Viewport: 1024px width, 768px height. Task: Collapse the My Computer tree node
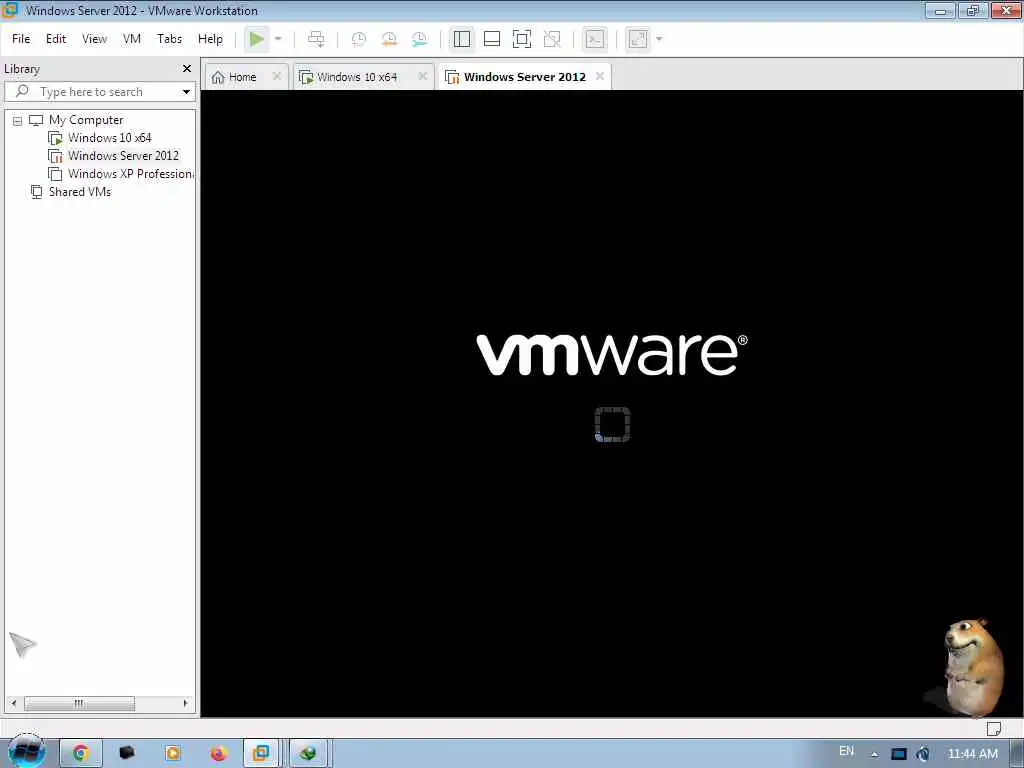click(18, 121)
